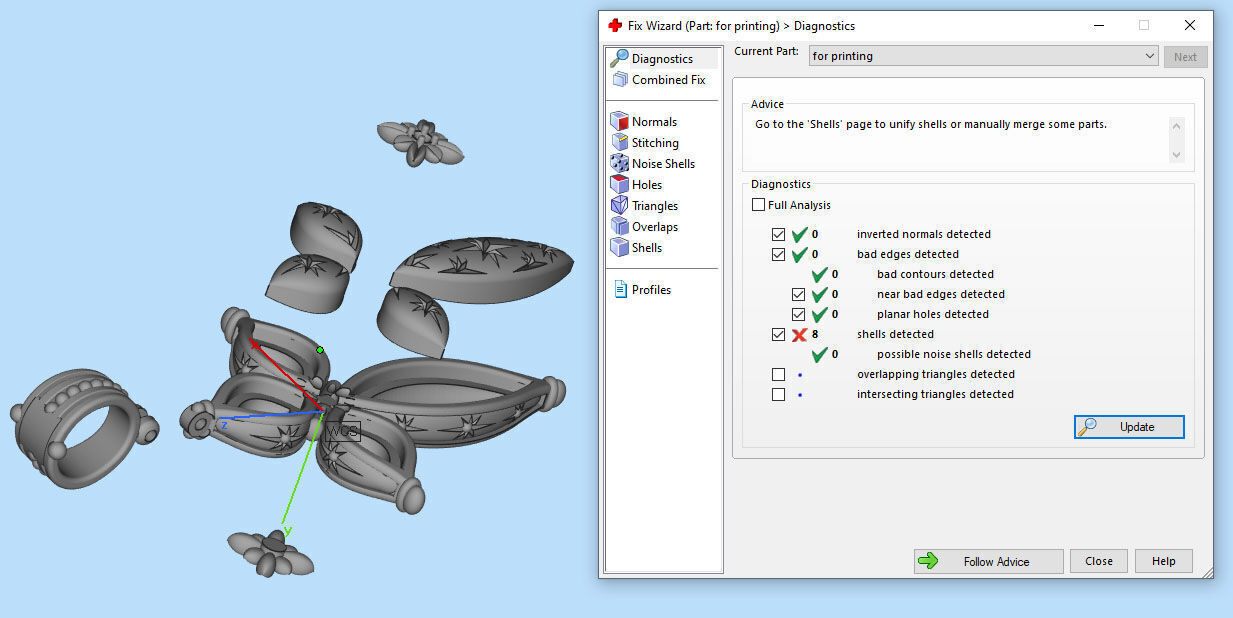Enable the Full Analysis checkbox
This screenshot has width=1233, height=618.
click(x=759, y=205)
